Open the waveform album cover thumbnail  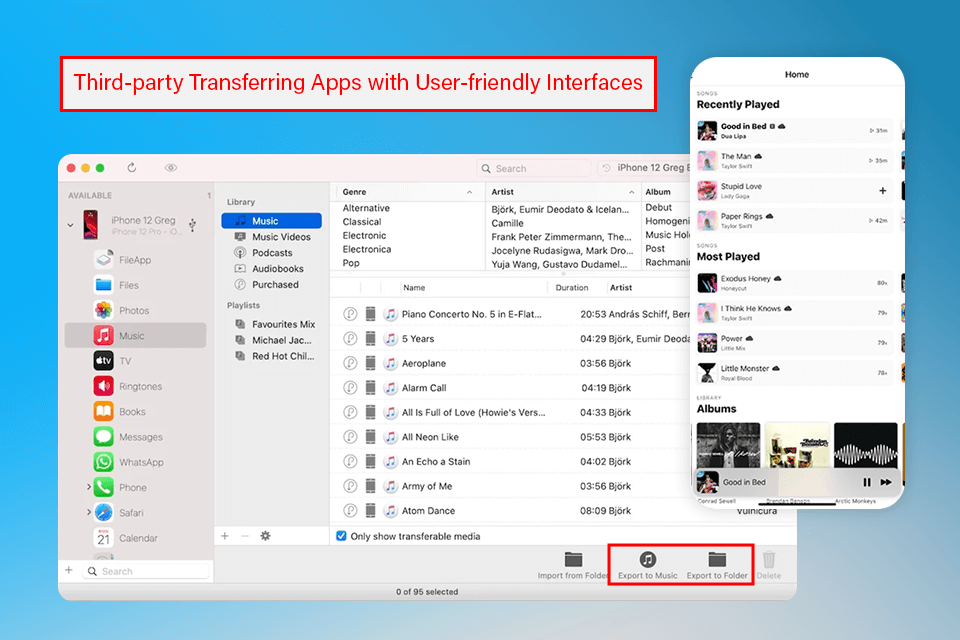[865, 445]
